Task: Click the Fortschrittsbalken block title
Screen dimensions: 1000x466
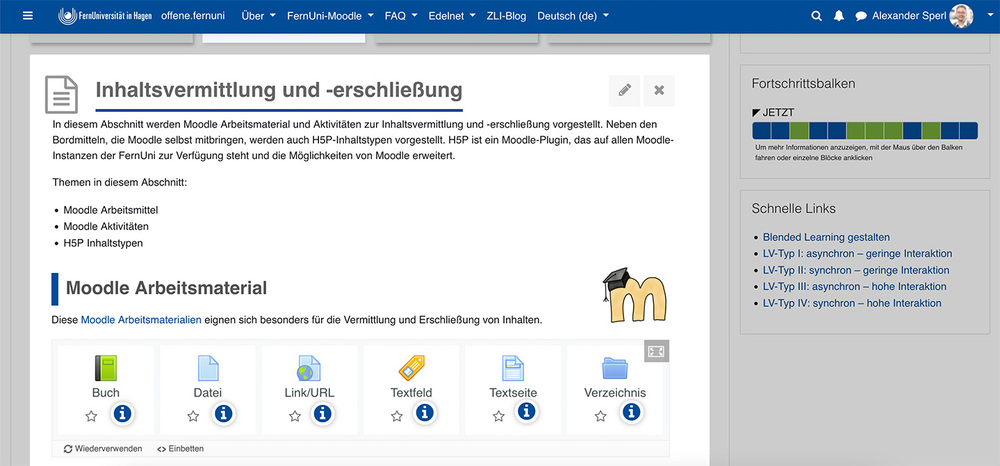Action: (804, 84)
